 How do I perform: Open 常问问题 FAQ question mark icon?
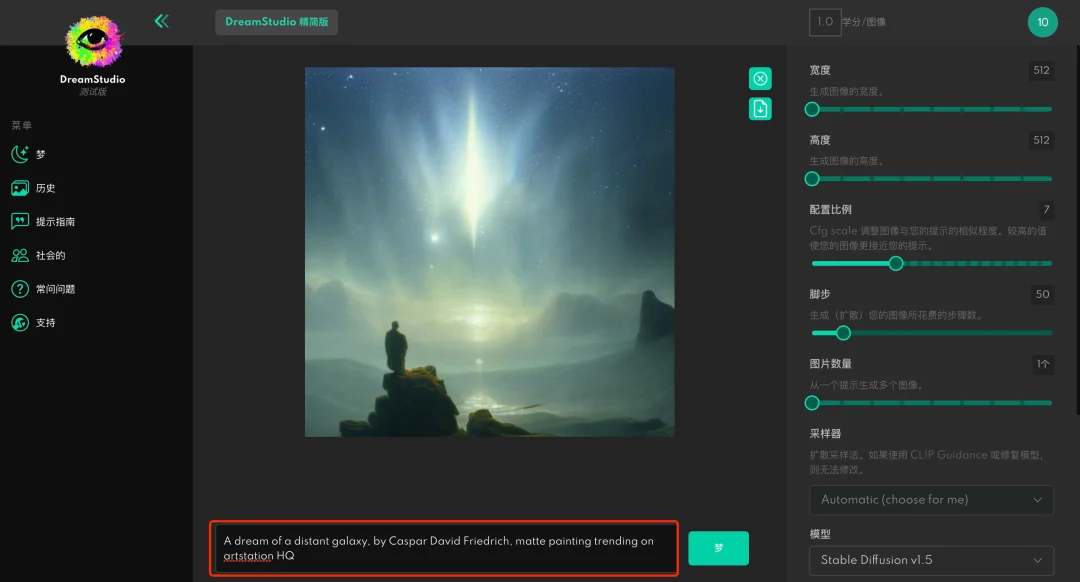pyautogui.click(x=20, y=289)
